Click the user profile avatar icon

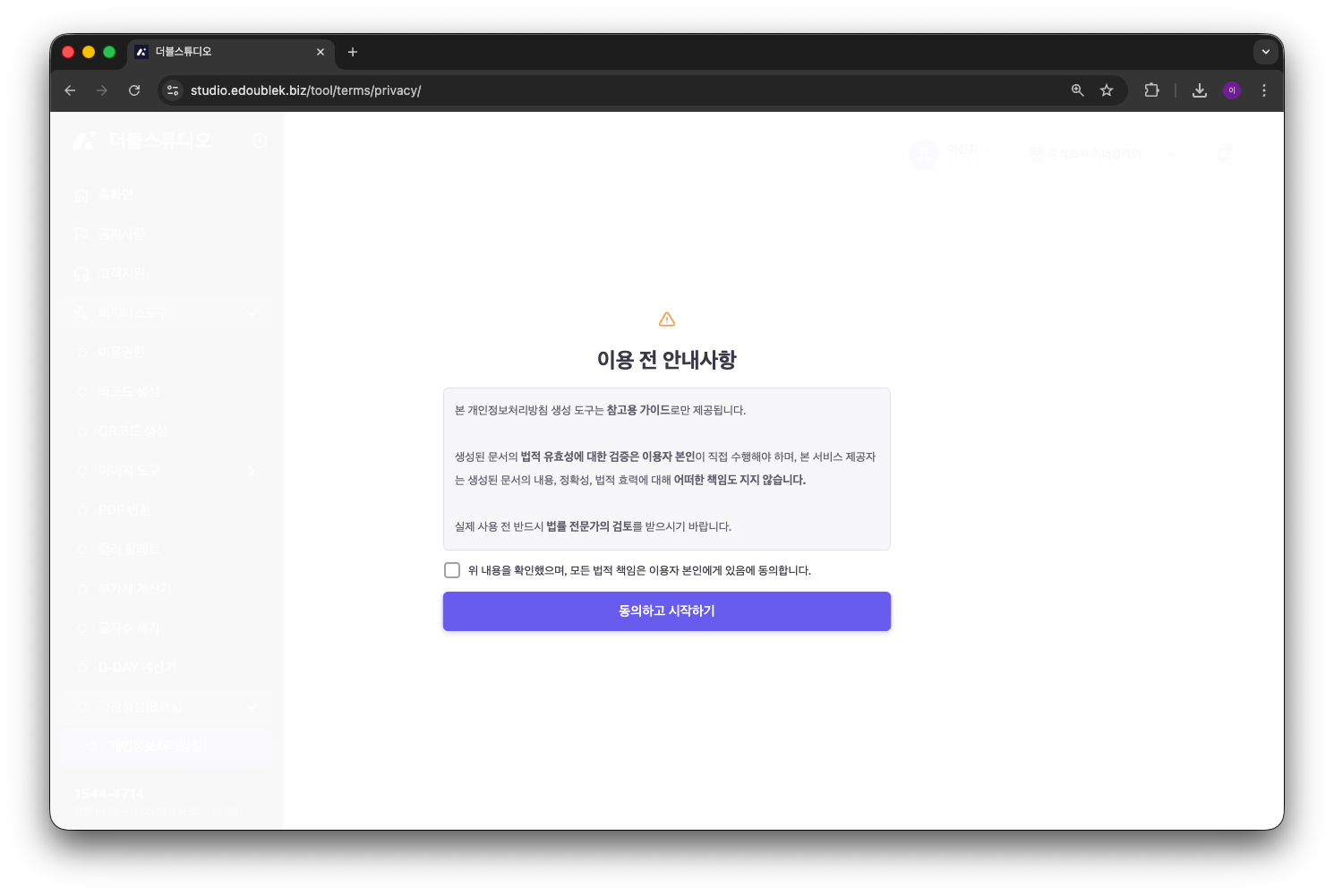[924, 154]
